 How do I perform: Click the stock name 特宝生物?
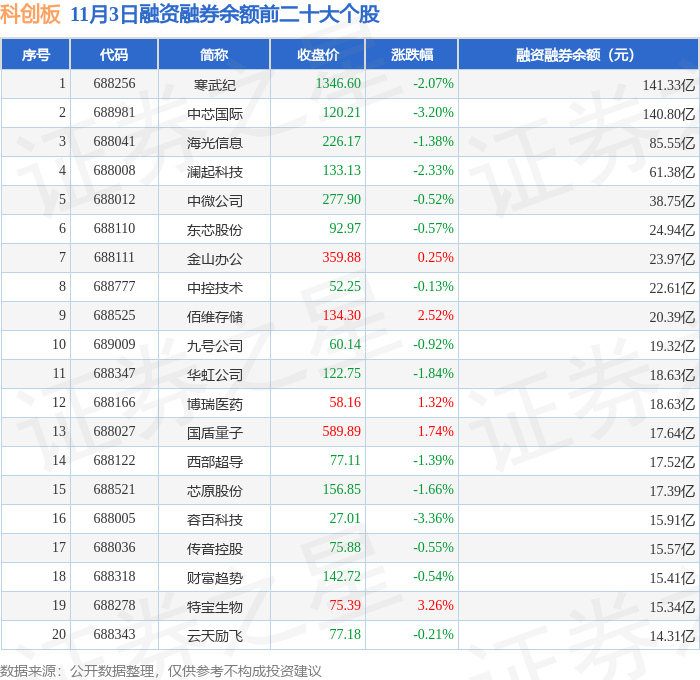point(215,607)
